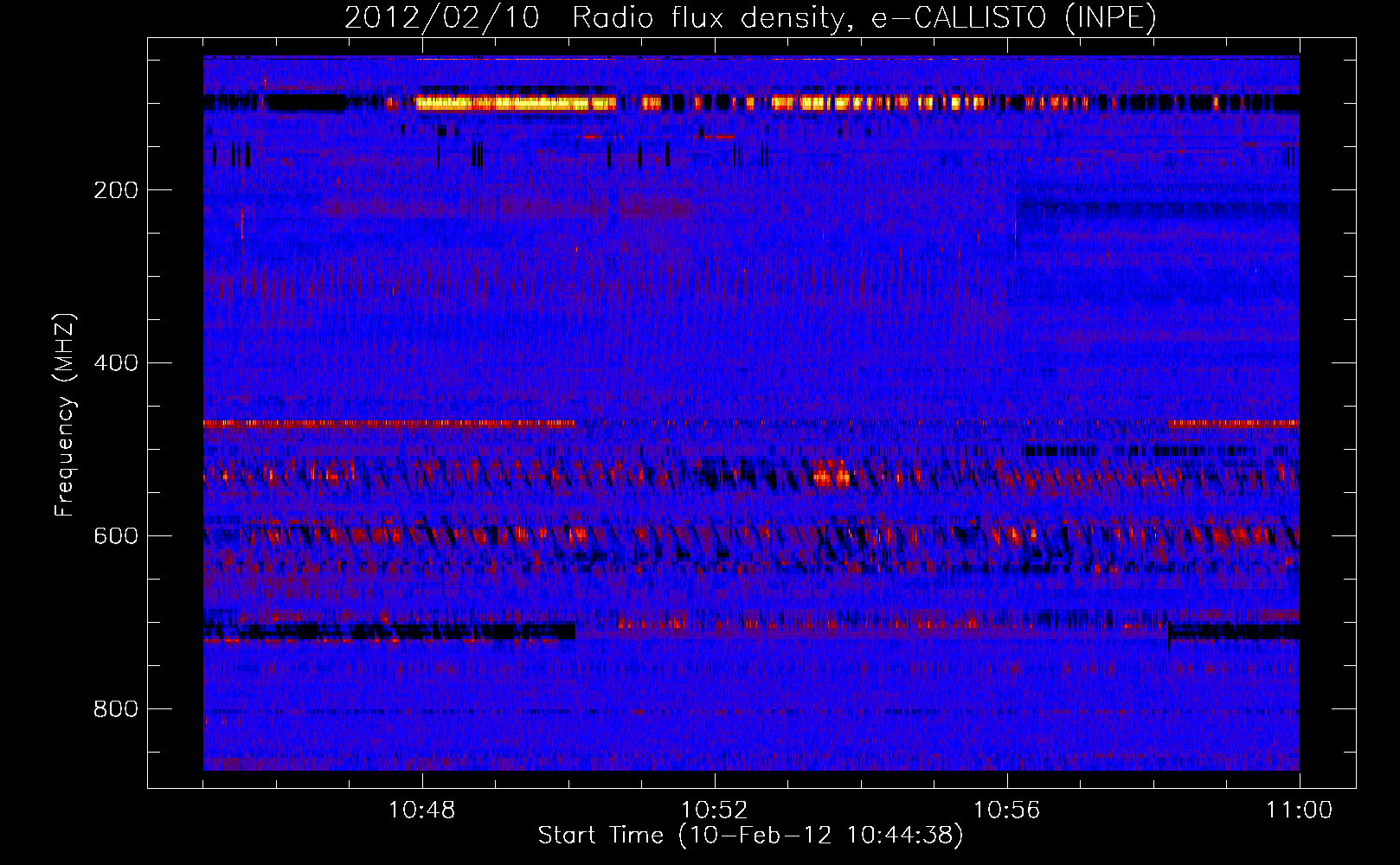Click the 10:56 time tick label
Screen dimensions: 1400x865
pos(1006,811)
